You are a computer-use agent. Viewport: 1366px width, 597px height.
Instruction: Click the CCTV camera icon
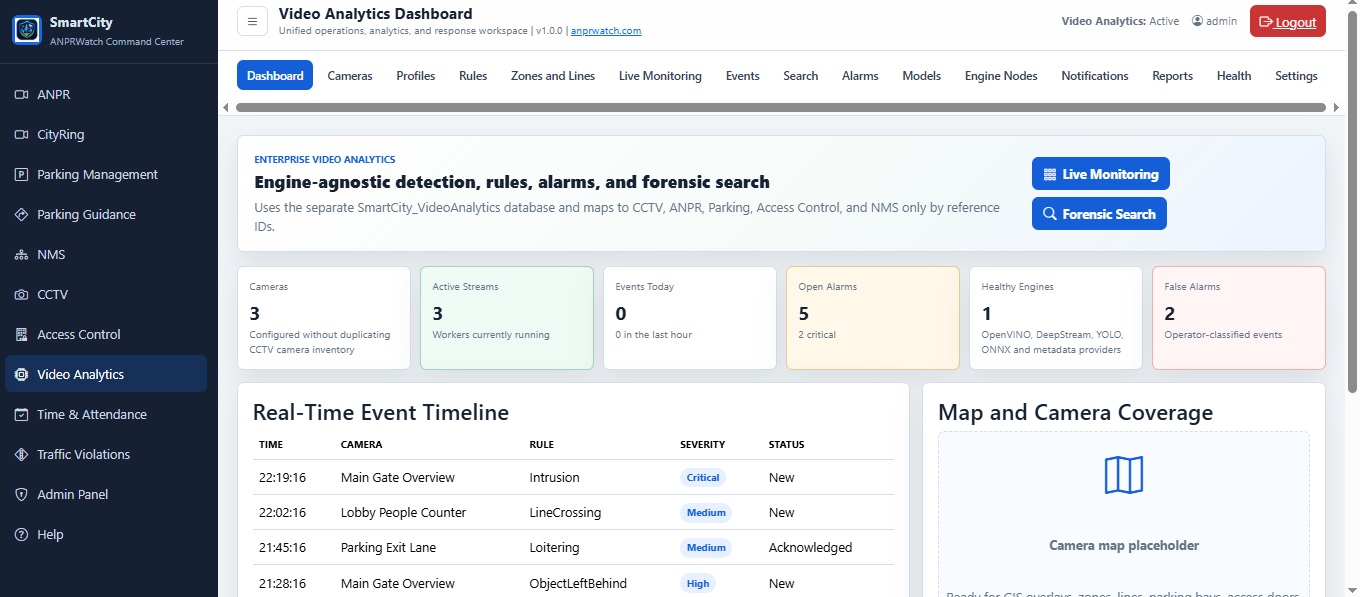click(21, 295)
